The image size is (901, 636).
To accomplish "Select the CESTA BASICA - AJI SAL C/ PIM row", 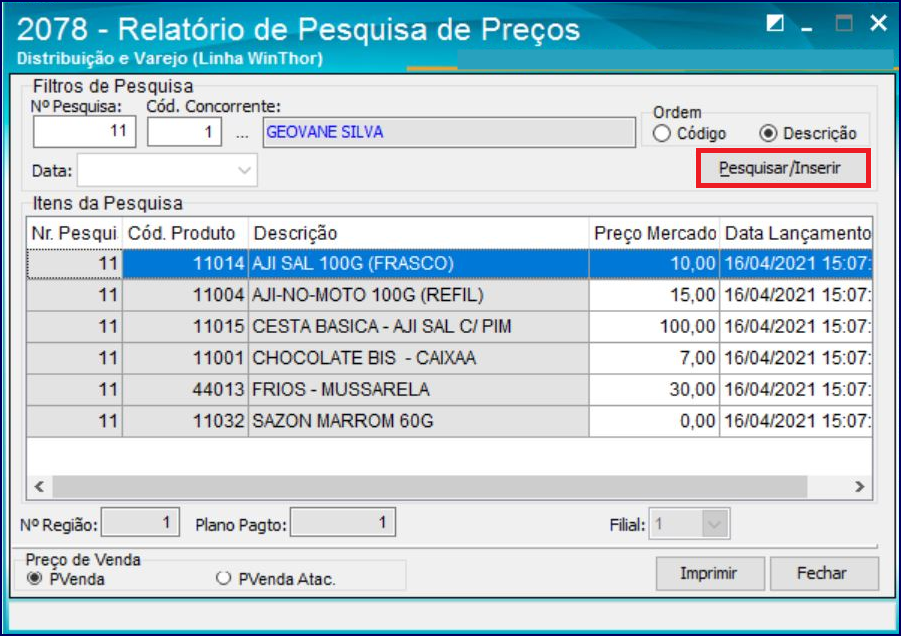I will (x=449, y=327).
